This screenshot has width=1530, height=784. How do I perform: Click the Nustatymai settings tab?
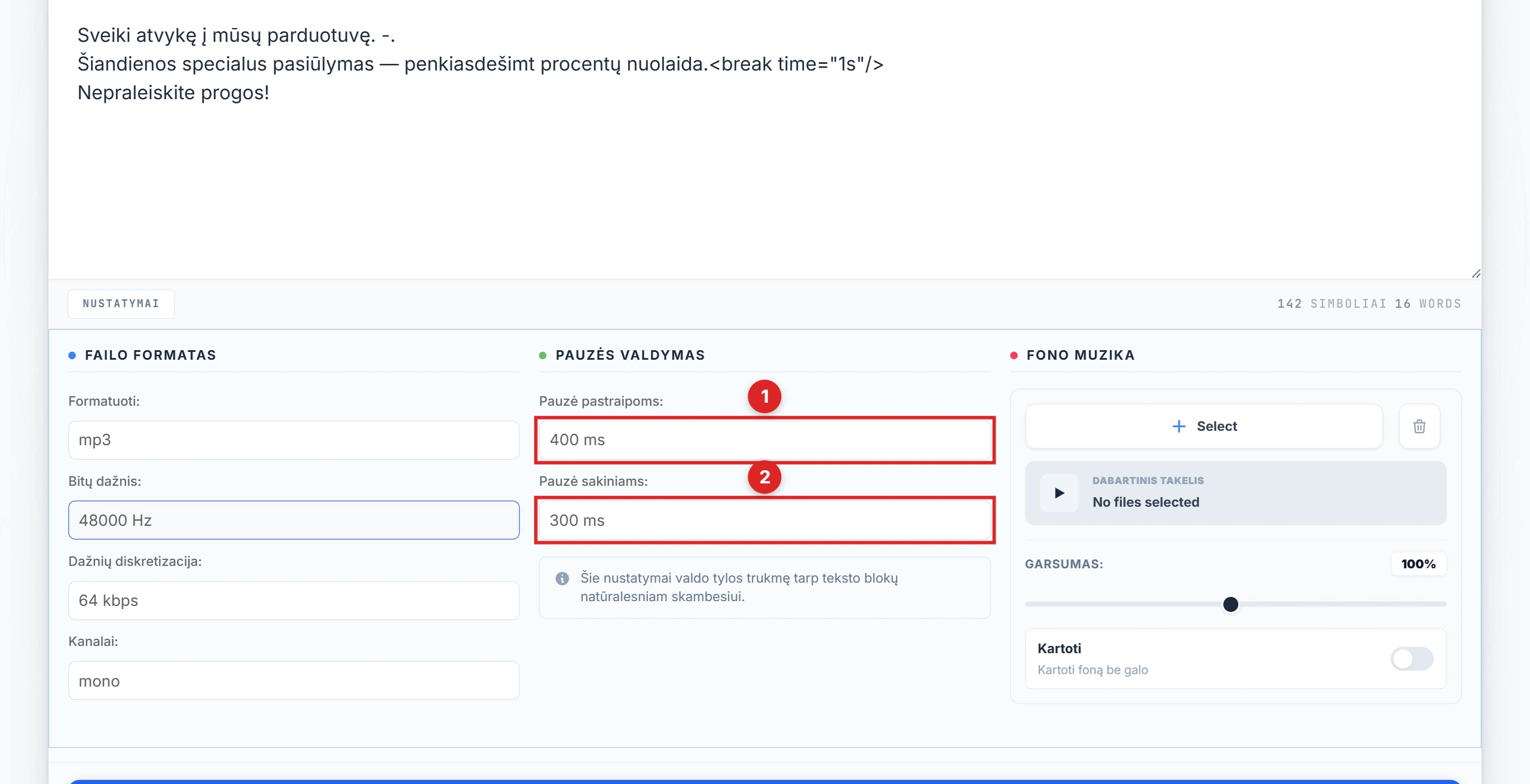click(x=121, y=304)
